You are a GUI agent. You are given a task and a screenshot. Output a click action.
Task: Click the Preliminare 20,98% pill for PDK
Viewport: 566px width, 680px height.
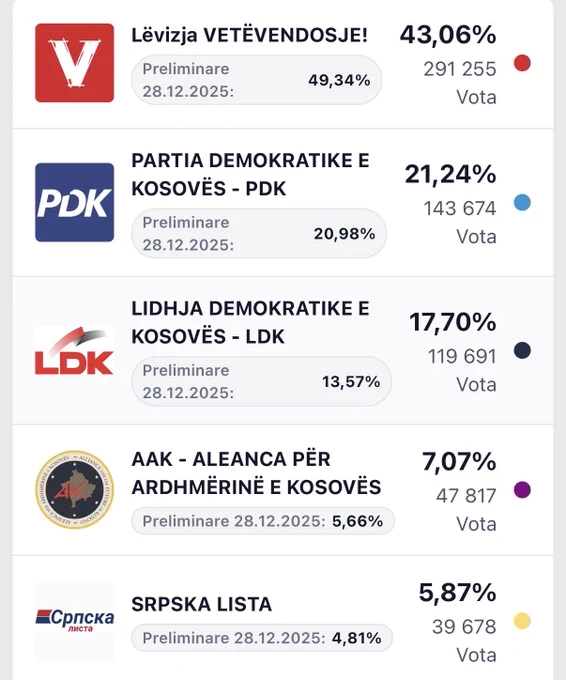point(258,233)
